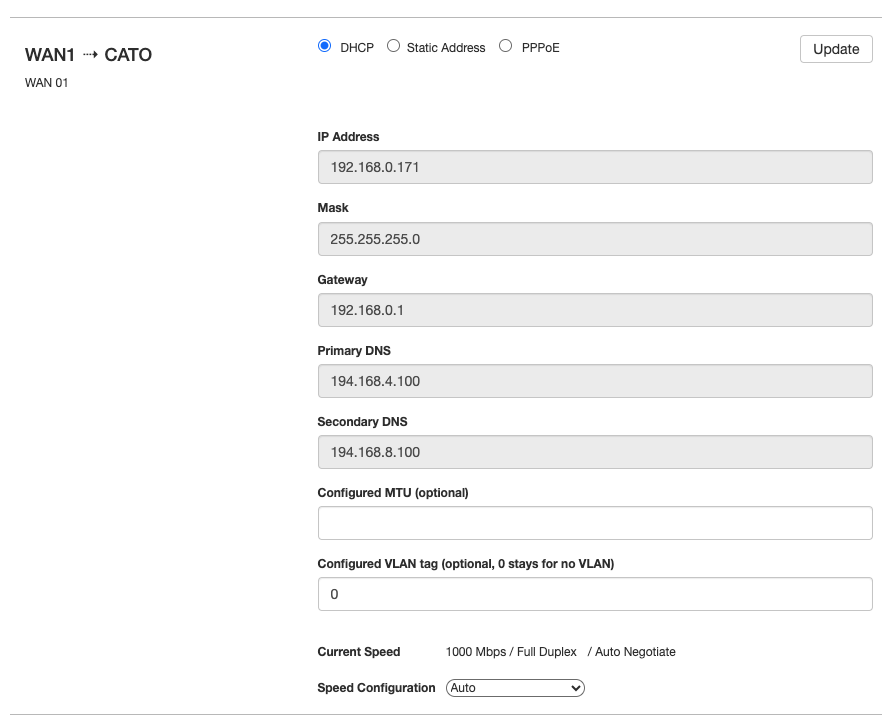Click the WAN 01 subtitle text

pos(47,83)
